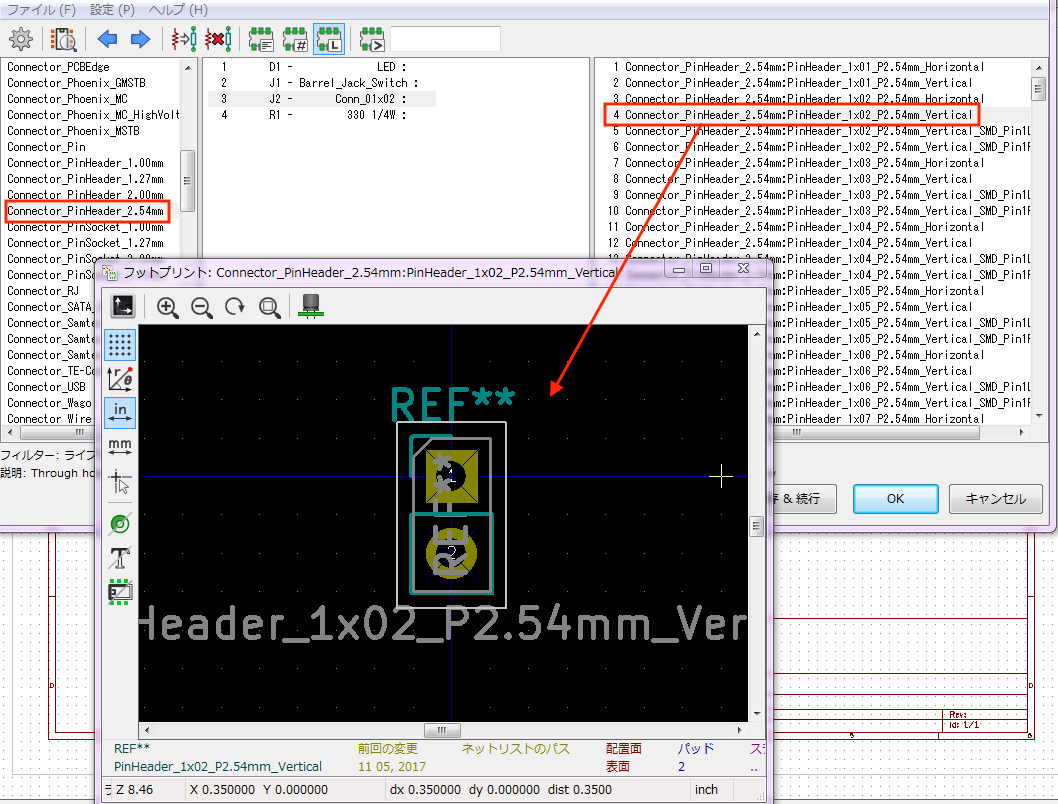
Task: Select Connector_PCBEdge library
Action: [58, 67]
